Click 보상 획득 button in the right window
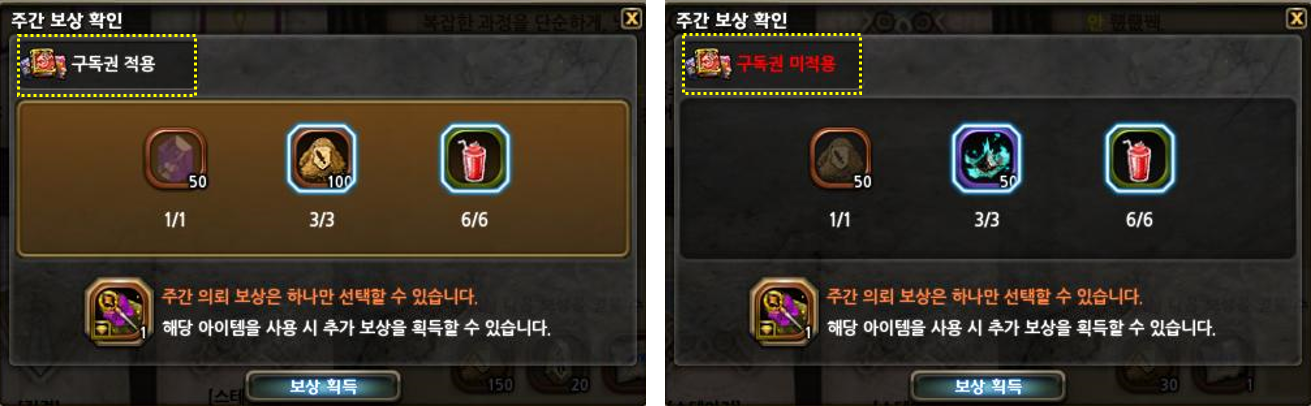Screen dimensions: 1311x406 (x=987, y=386)
